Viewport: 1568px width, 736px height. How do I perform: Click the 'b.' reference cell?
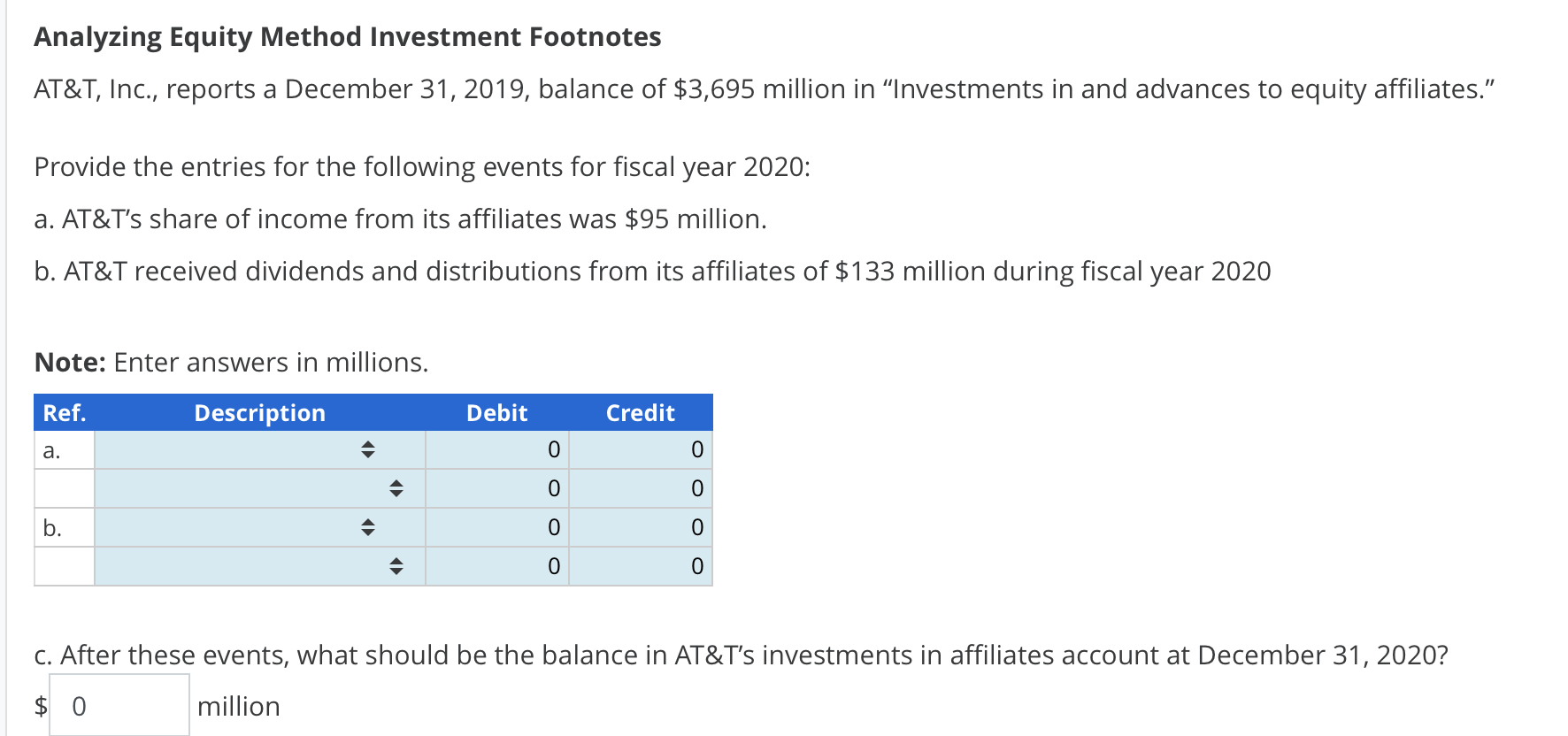(x=65, y=528)
